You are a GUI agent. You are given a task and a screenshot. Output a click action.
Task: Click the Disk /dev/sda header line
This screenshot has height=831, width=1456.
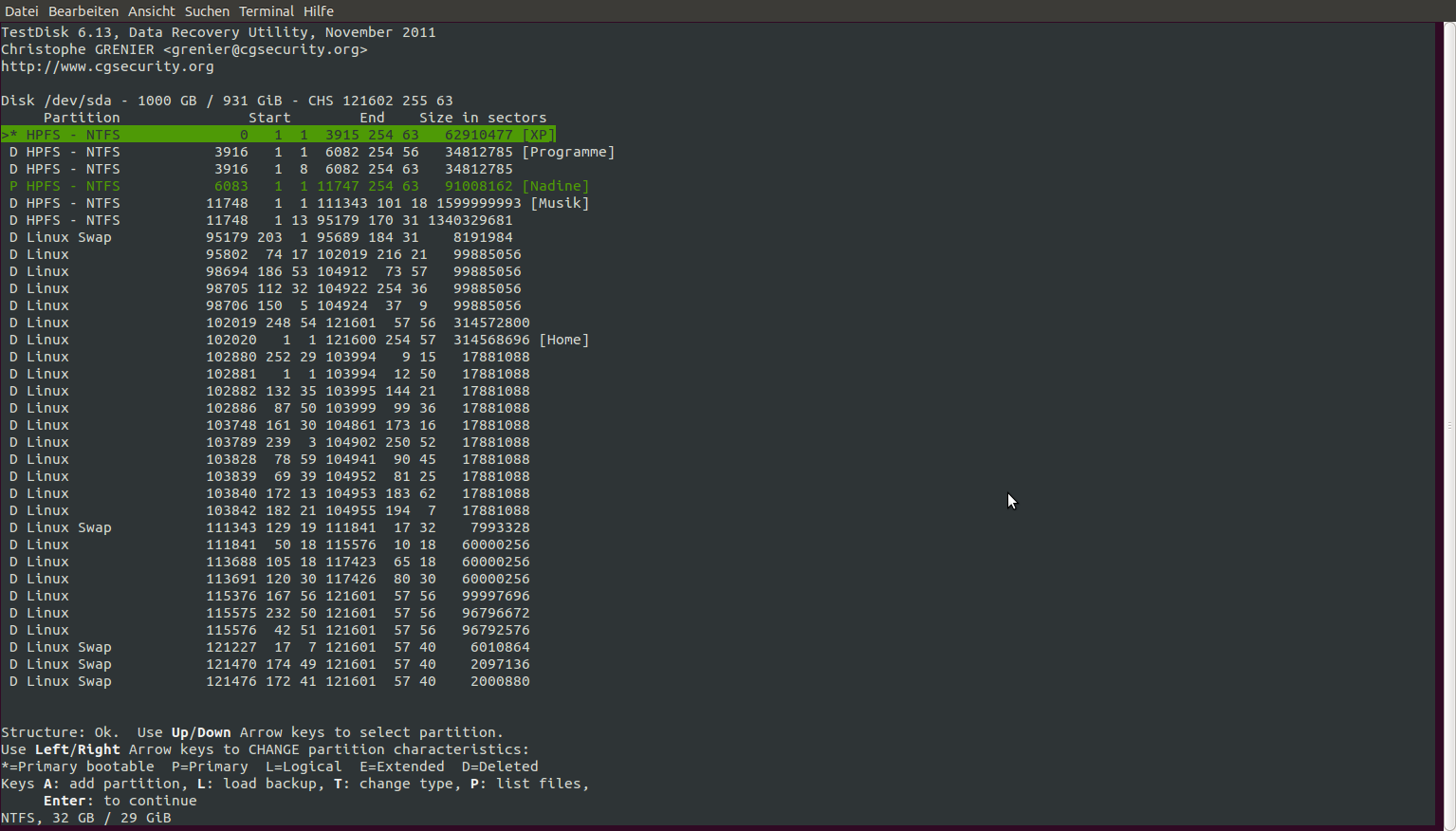[x=227, y=101]
